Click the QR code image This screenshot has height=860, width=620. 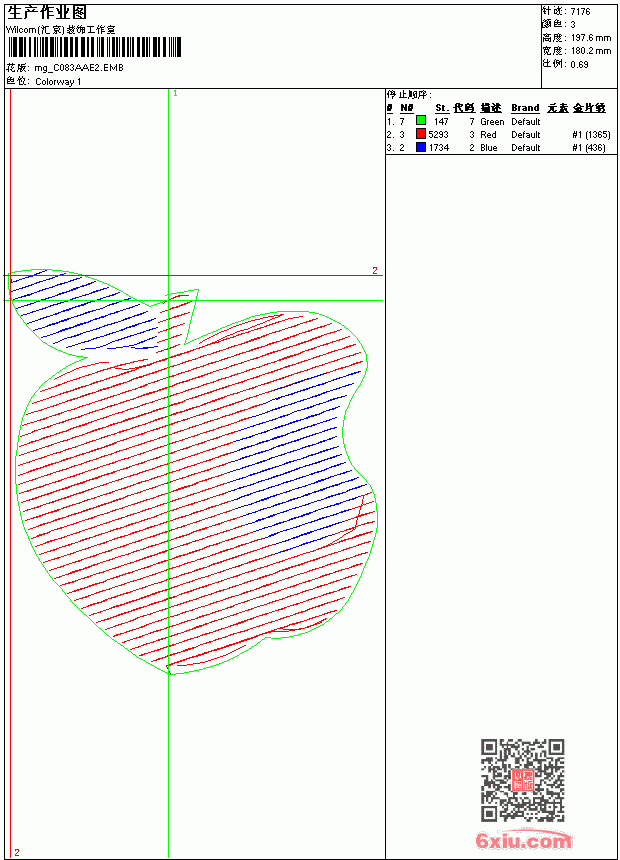click(x=523, y=780)
